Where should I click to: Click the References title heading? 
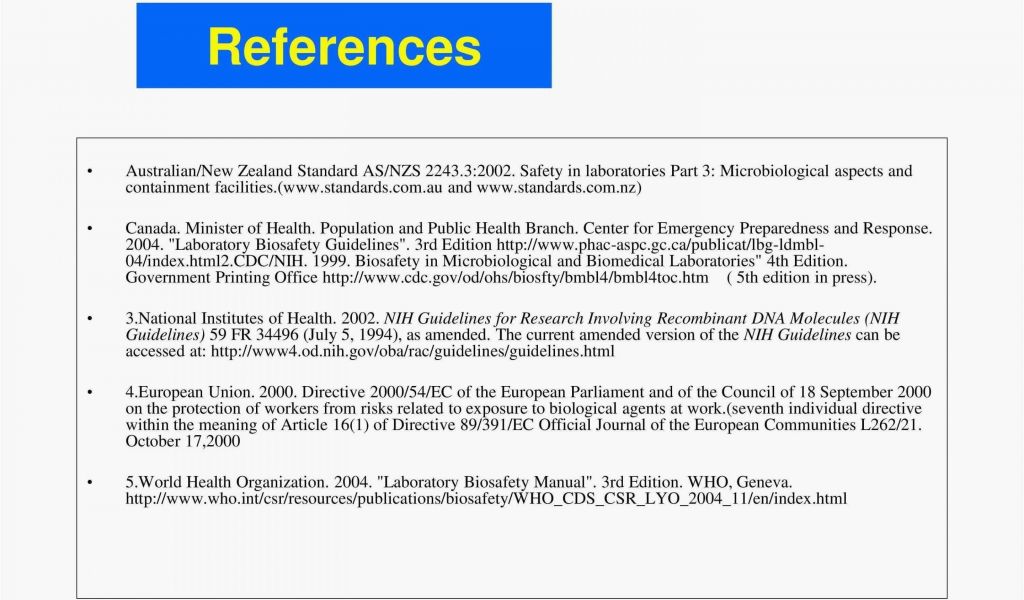pos(343,47)
